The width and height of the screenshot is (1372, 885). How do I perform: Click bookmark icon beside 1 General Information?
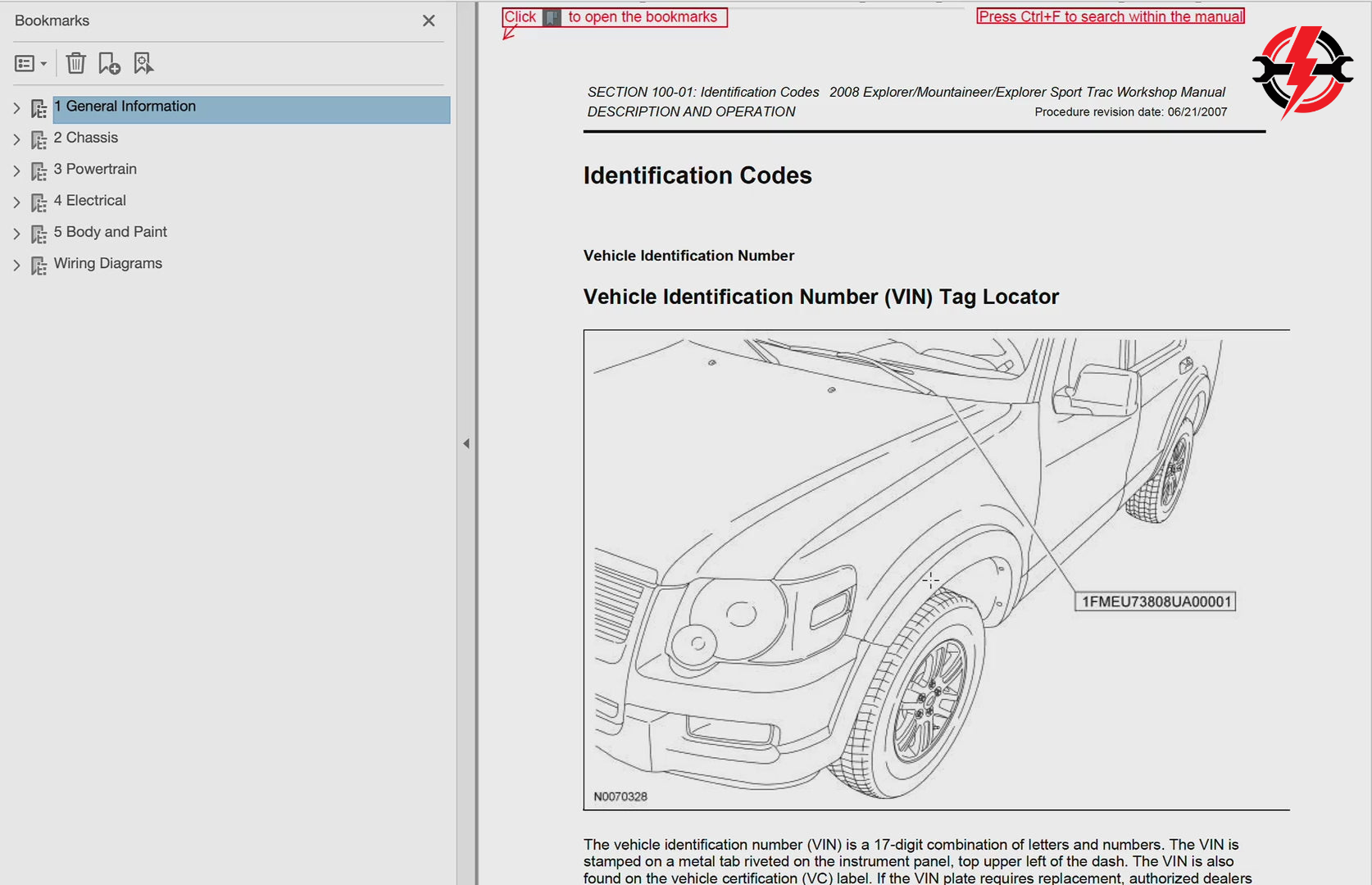pos(39,108)
